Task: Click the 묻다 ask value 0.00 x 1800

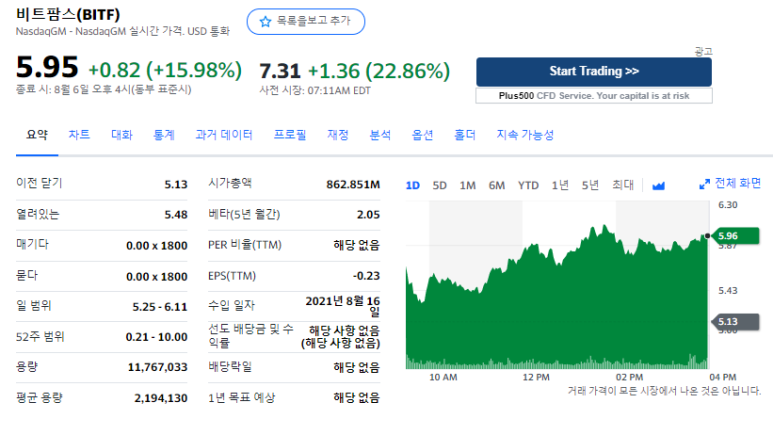Action: coord(157,277)
